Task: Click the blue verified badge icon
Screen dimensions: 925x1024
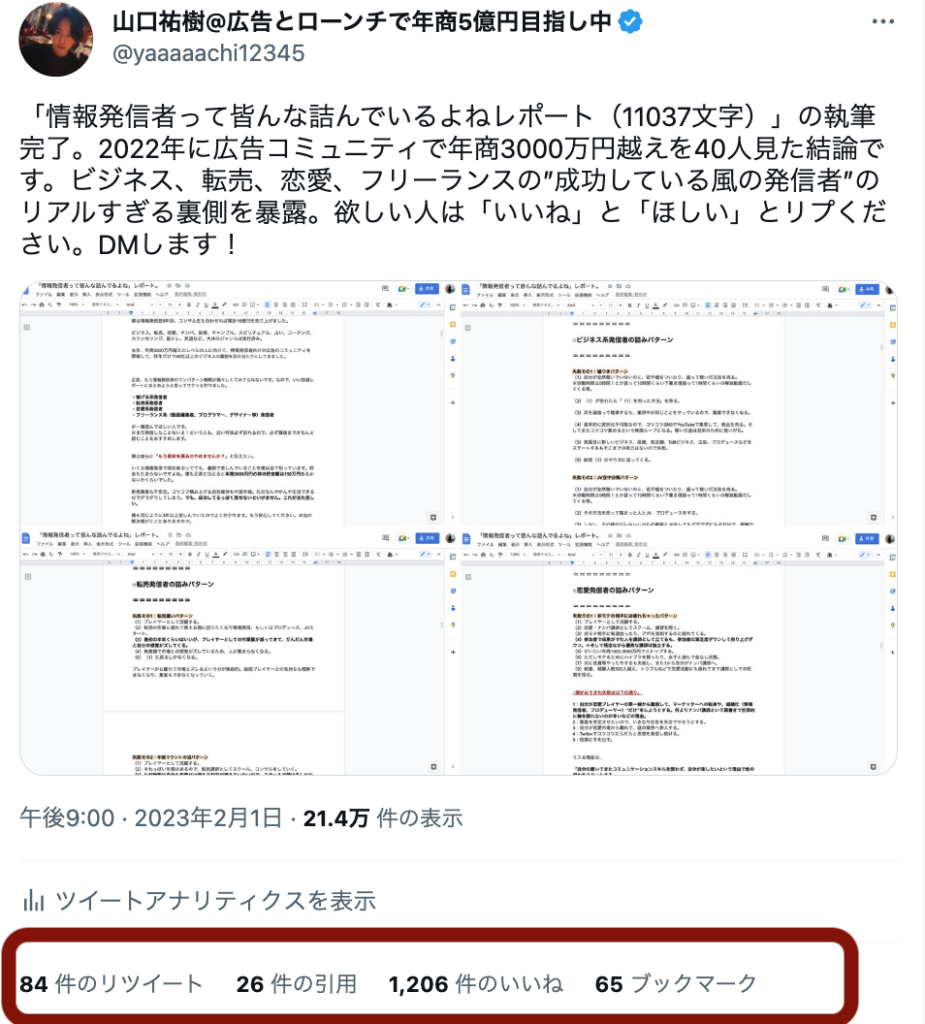Action: 630,22
